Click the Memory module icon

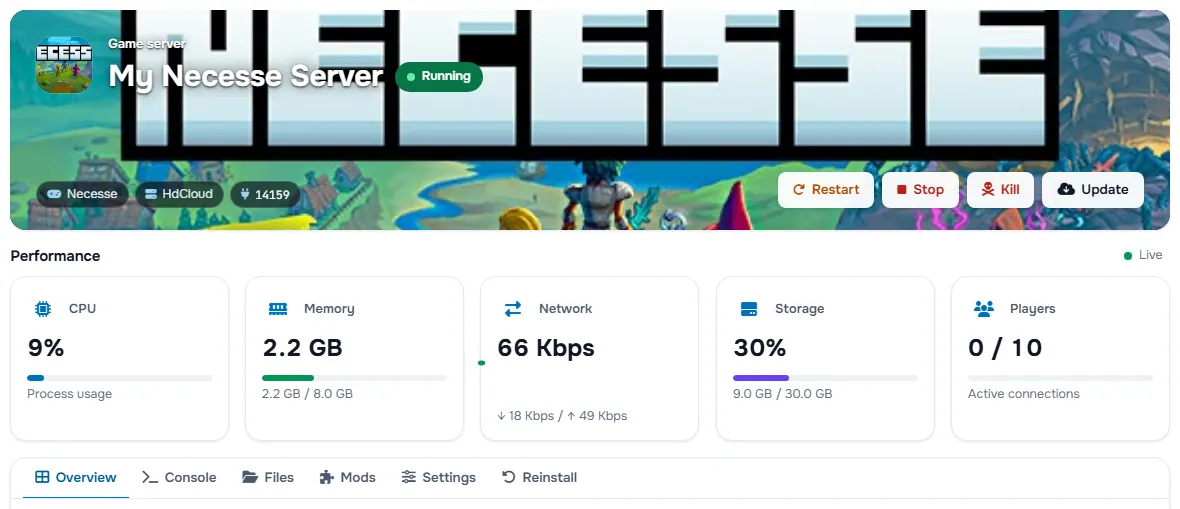click(278, 309)
